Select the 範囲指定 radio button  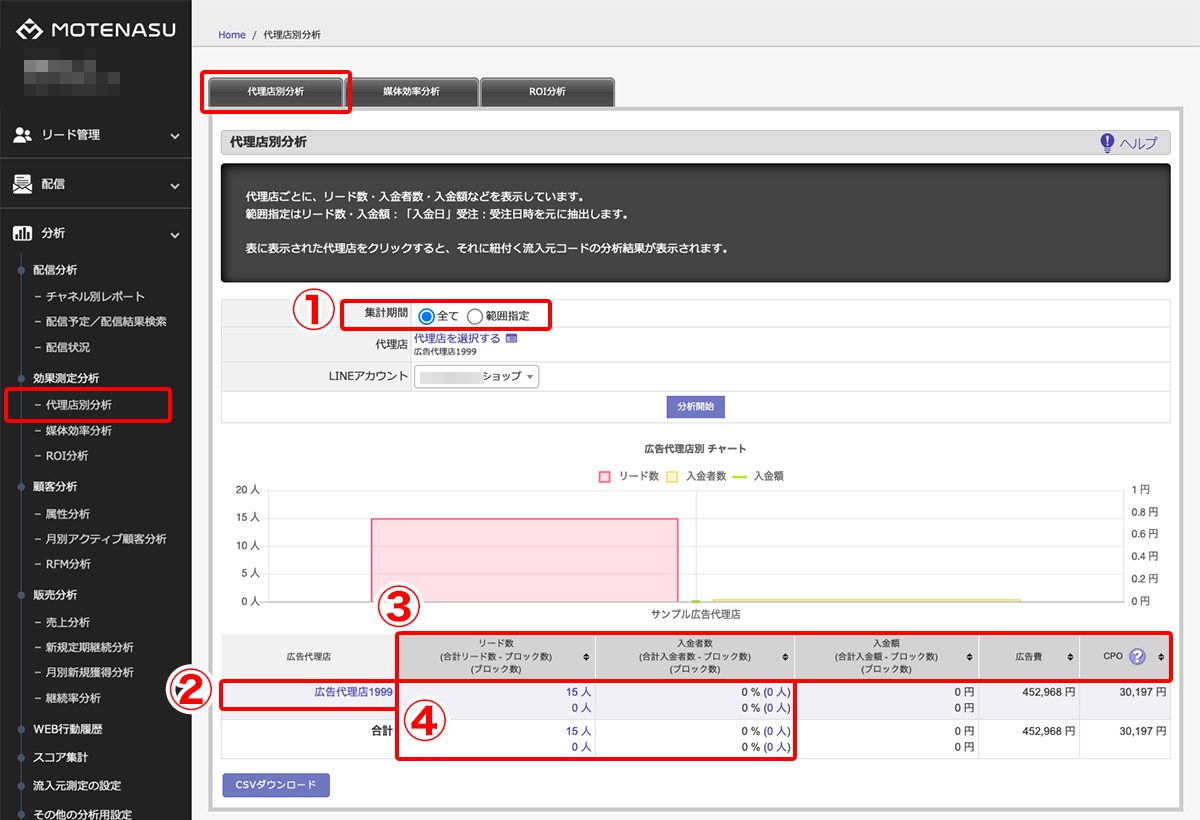click(475, 316)
